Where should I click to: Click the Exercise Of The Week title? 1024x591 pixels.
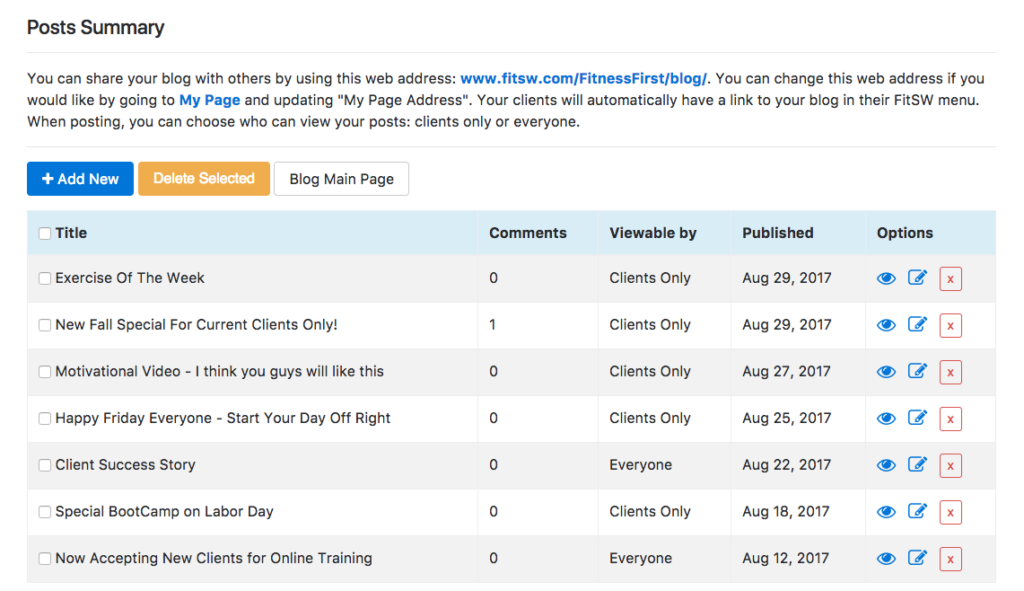pyautogui.click(x=130, y=278)
